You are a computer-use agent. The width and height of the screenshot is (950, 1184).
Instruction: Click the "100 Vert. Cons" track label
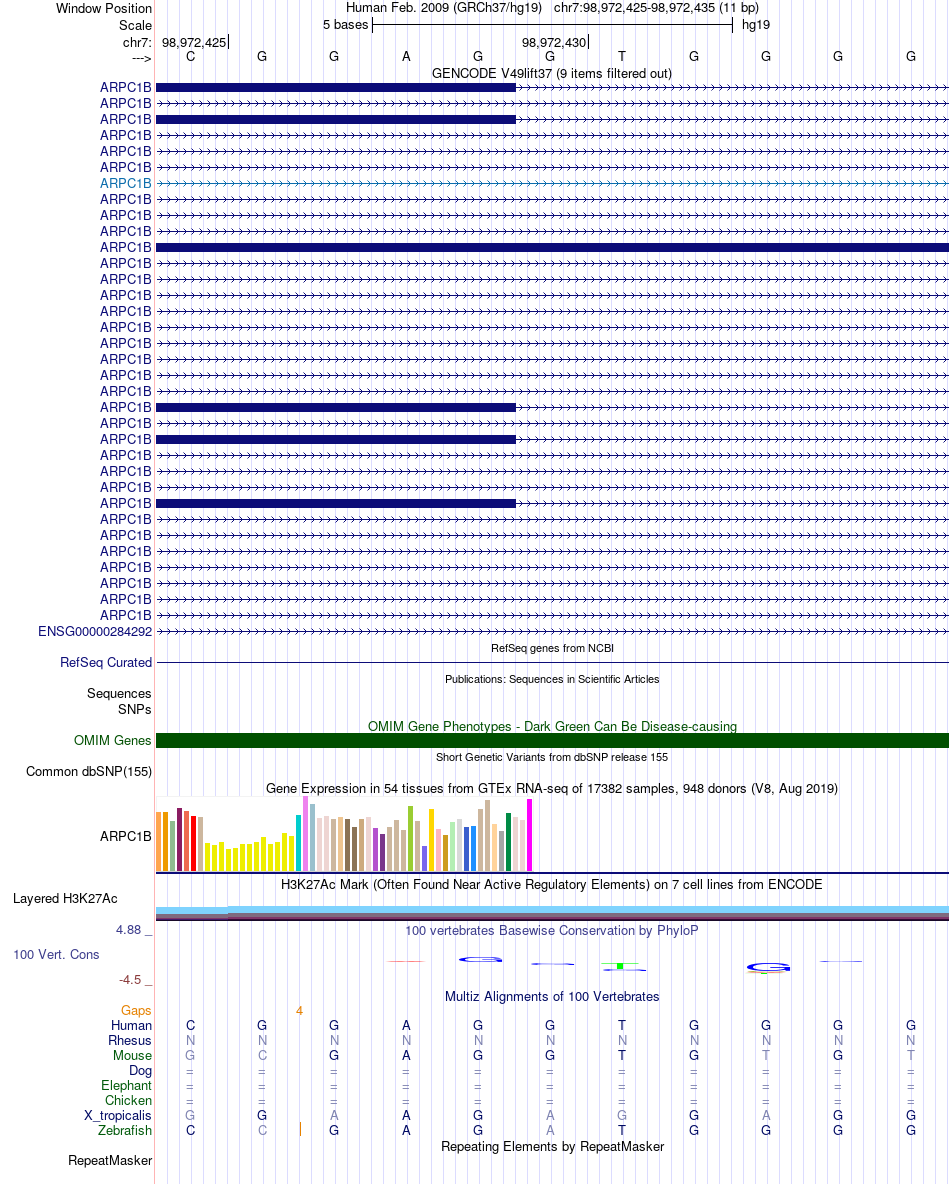coord(56,954)
